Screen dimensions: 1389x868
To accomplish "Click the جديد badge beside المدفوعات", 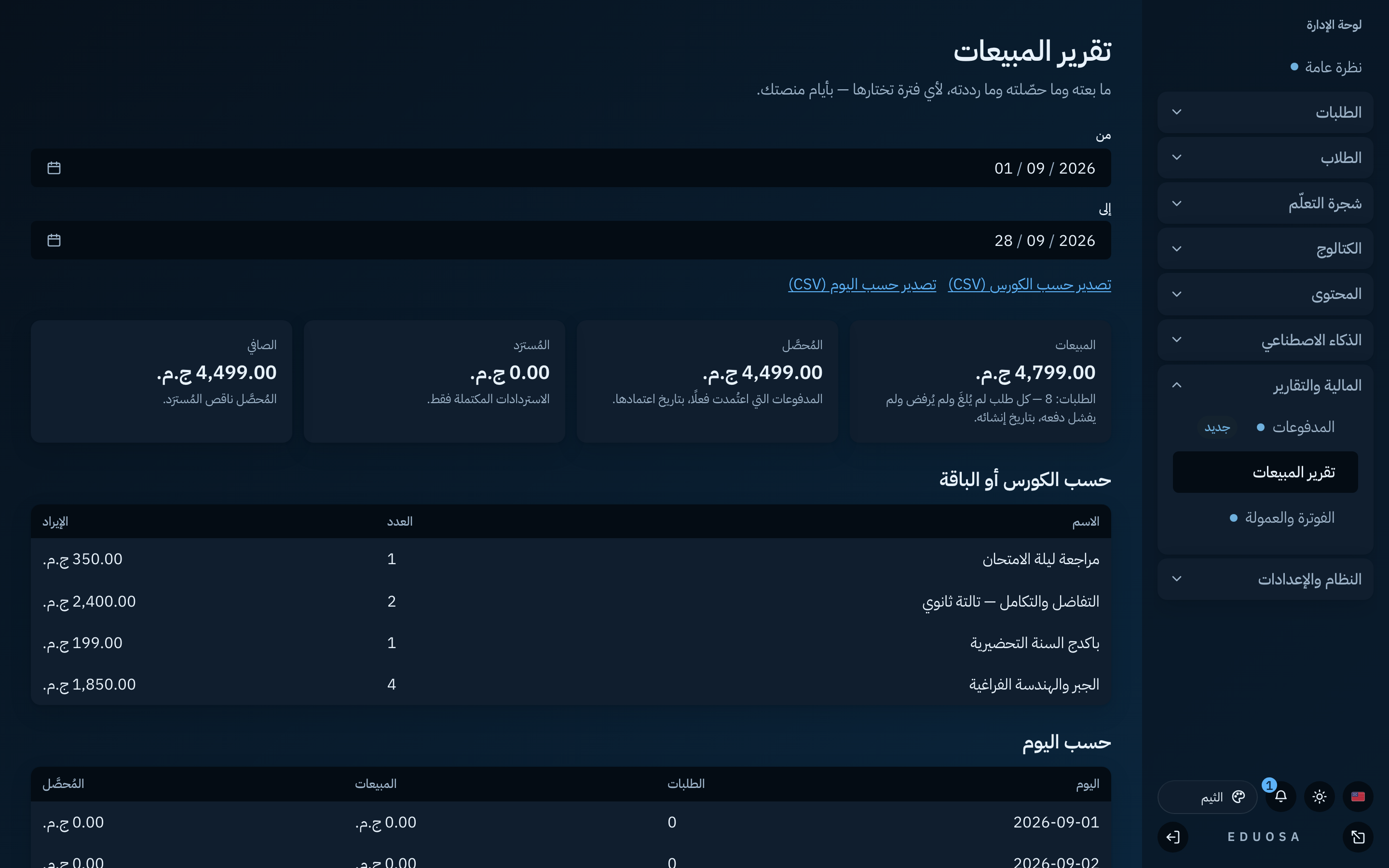I will 1217,427.
